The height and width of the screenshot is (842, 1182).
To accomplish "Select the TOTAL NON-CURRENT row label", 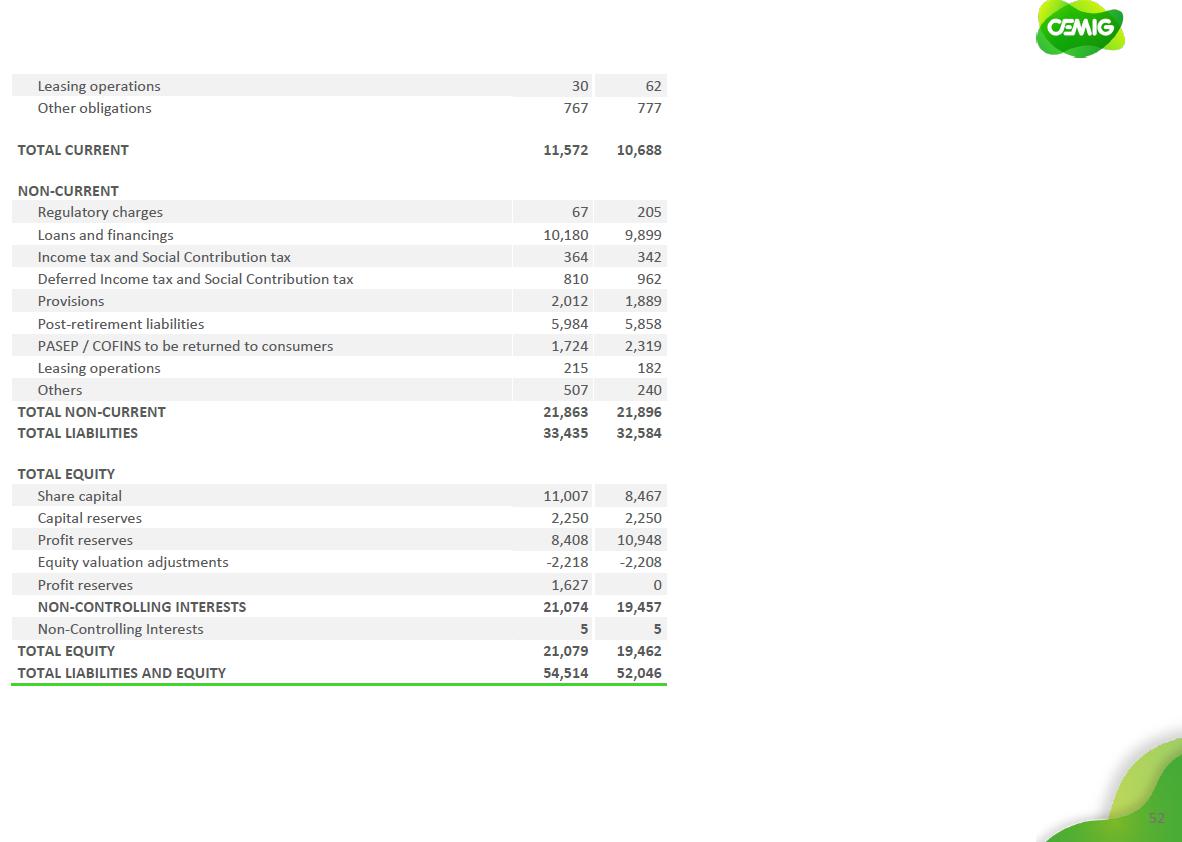I will coord(92,412).
